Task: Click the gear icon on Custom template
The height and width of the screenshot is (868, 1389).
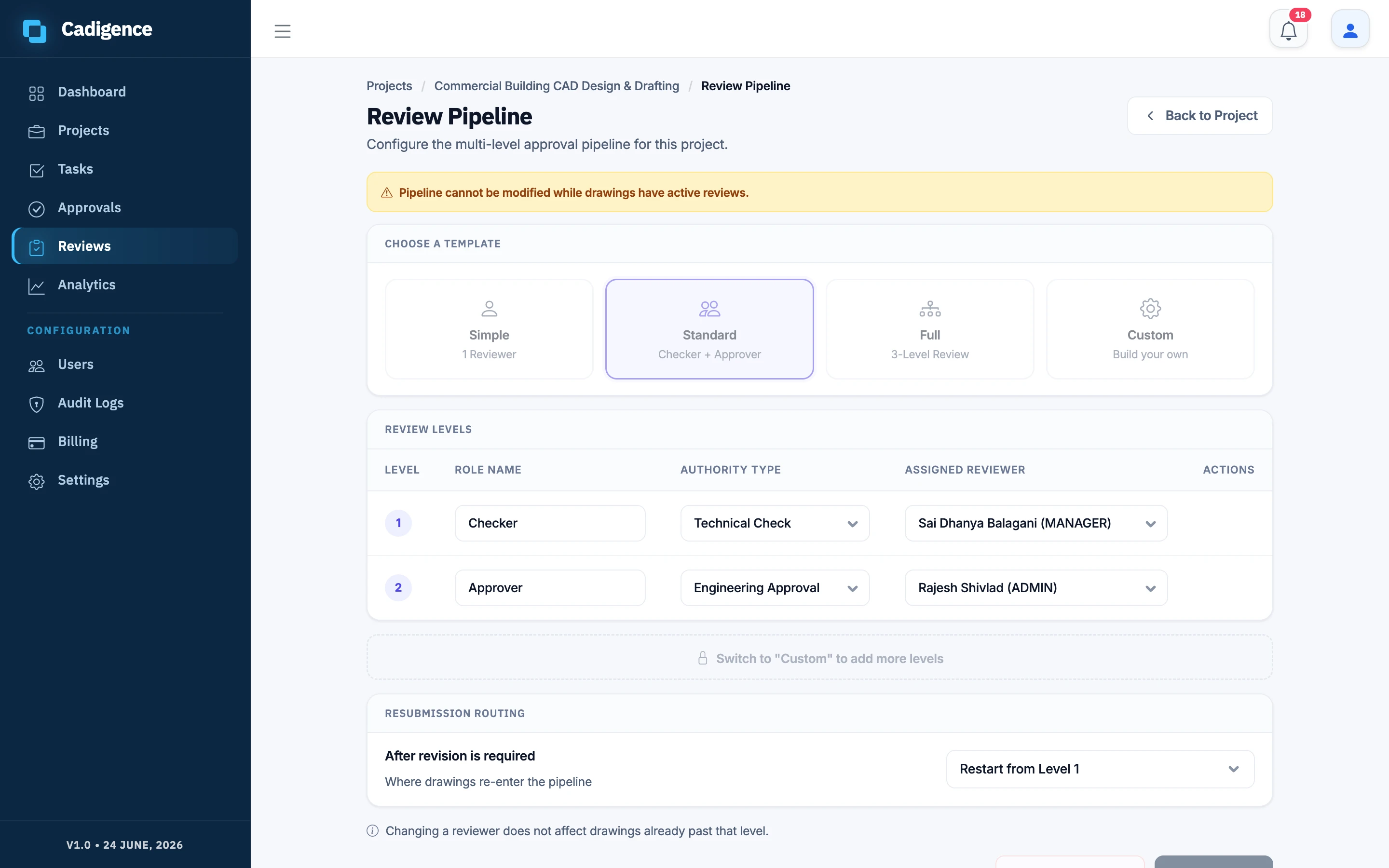Action: click(1150, 309)
